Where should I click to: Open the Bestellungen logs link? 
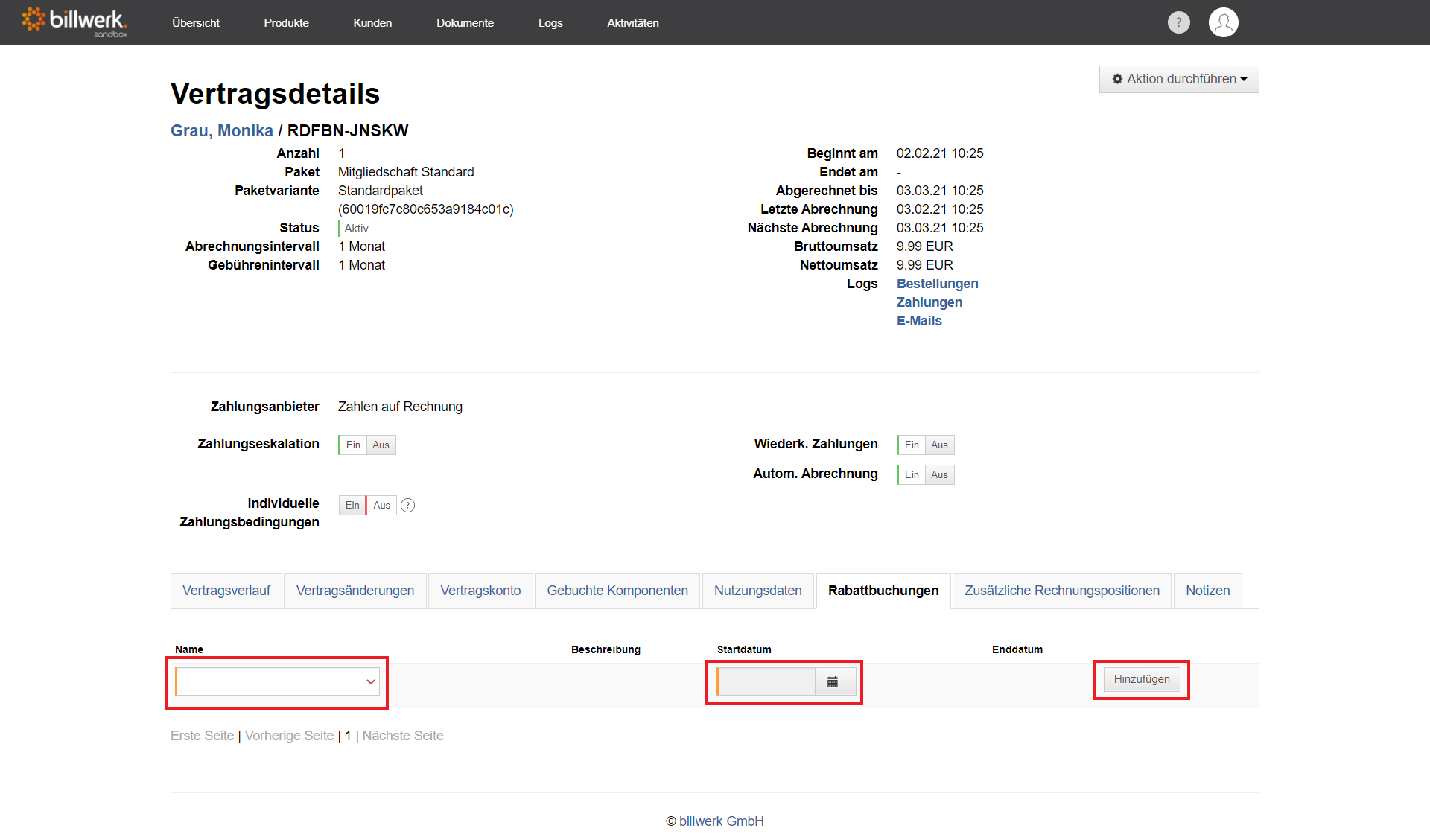[937, 284]
